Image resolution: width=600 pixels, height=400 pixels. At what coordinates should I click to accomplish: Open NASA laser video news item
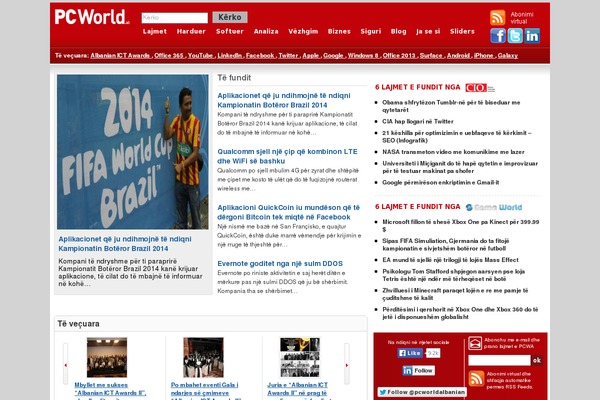(453, 152)
